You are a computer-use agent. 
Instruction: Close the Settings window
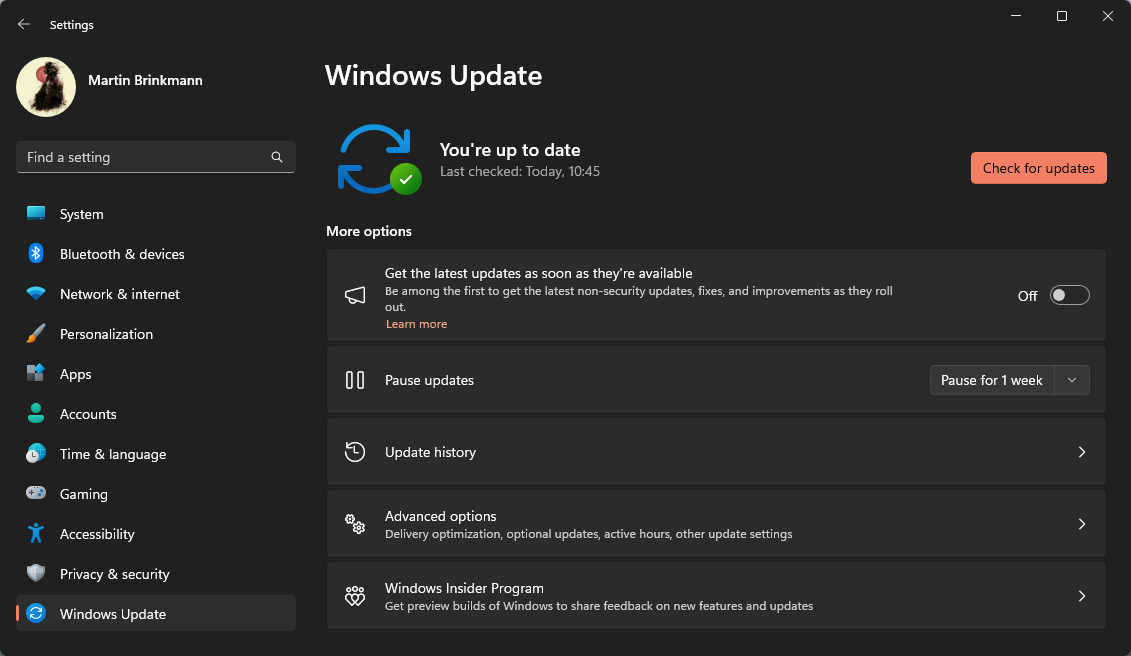1108,16
